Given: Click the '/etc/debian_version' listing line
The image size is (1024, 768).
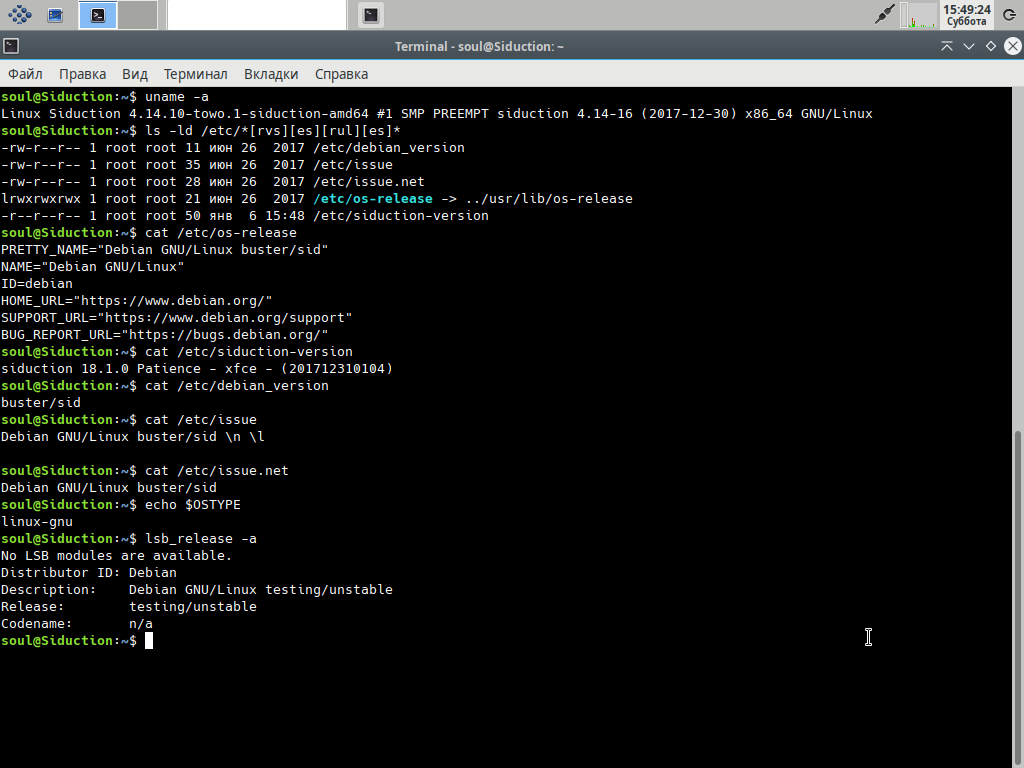Looking at the screenshot, I should pyautogui.click(x=232, y=148).
